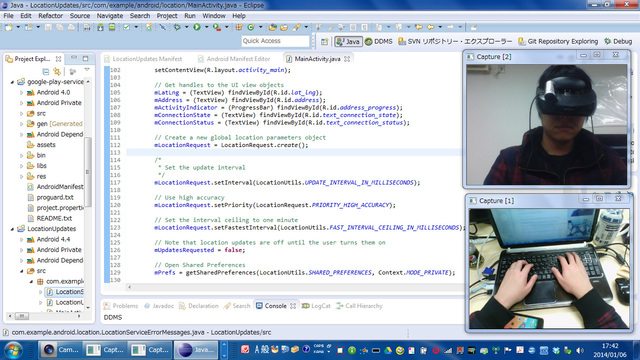Switch to the Java perspective
640x360 pixels.
[x=348, y=41]
